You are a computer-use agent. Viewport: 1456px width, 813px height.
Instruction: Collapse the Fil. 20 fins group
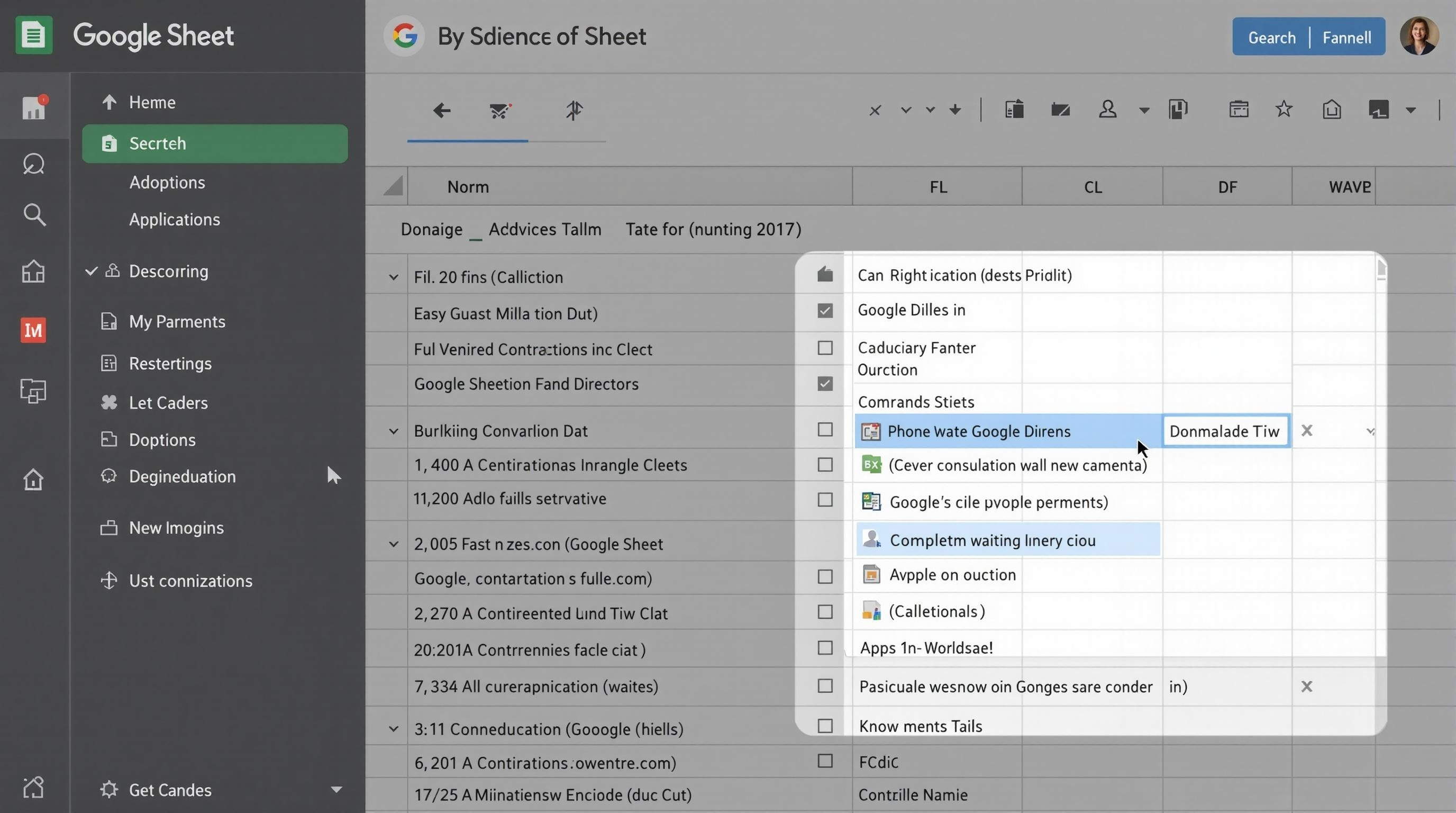point(394,277)
